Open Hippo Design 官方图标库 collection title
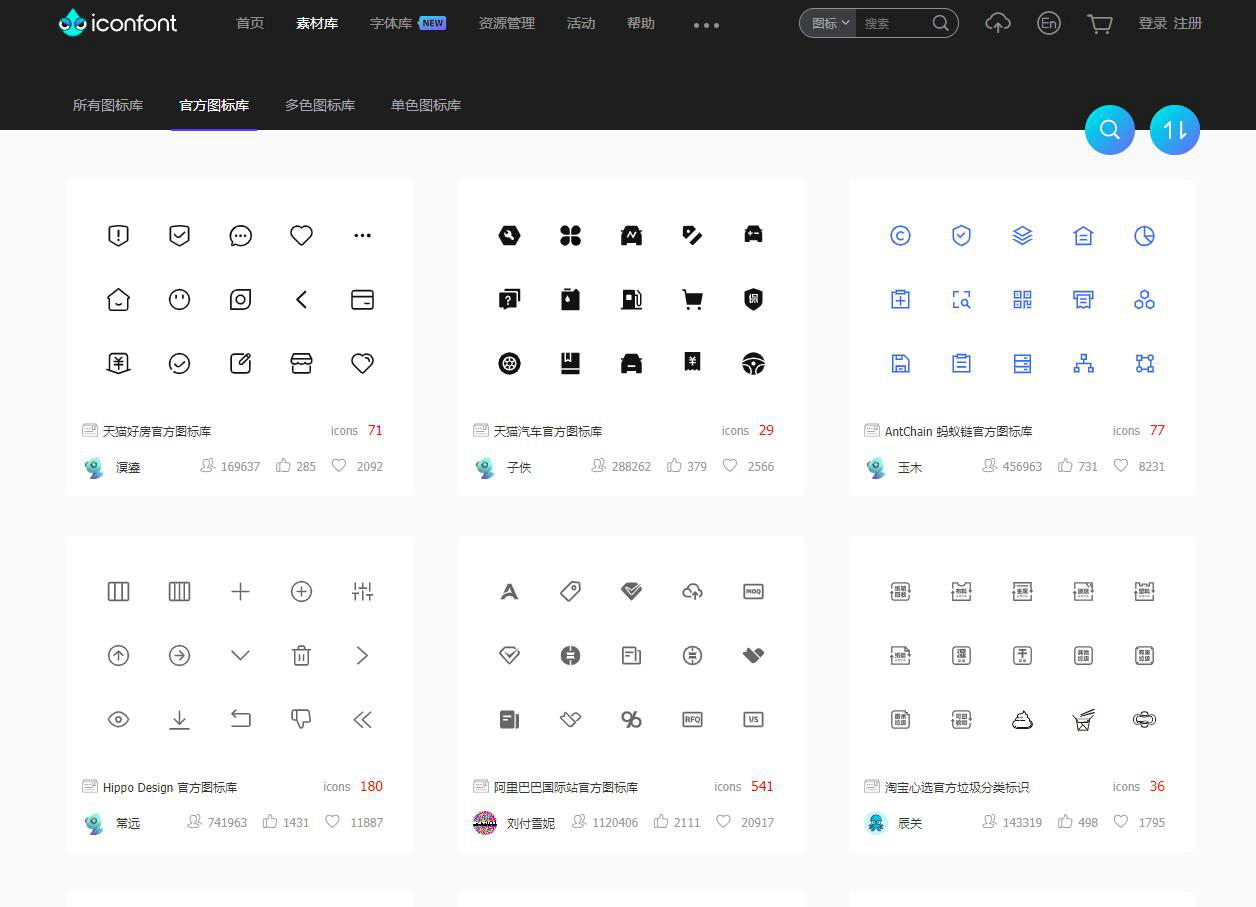The height and width of the screenshot is (907, 1256). click(x=170, y=787)
